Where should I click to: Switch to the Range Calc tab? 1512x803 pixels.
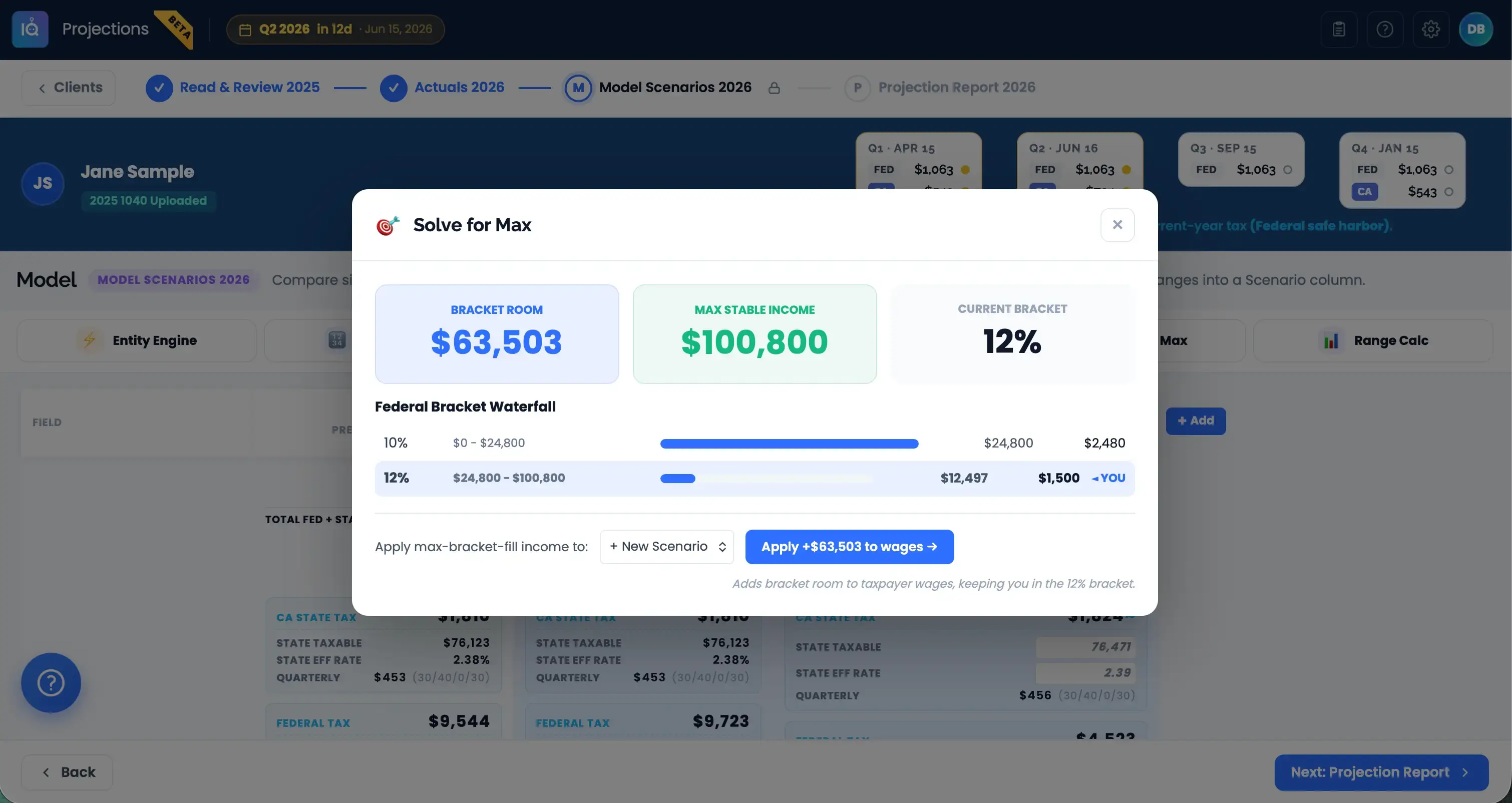click(x=1373, y=340)
